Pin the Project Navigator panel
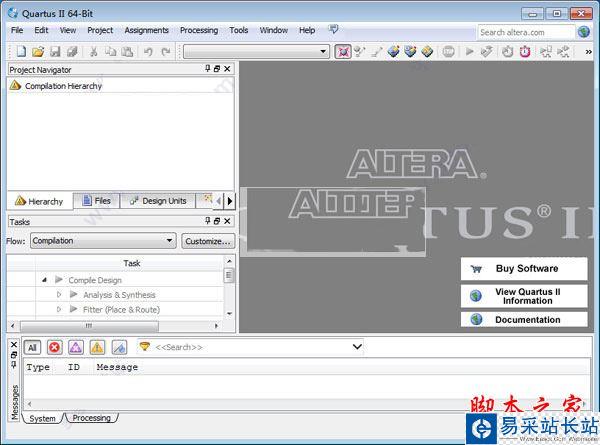The width and height of the screenshot is (600, 445). click(207, 68)
